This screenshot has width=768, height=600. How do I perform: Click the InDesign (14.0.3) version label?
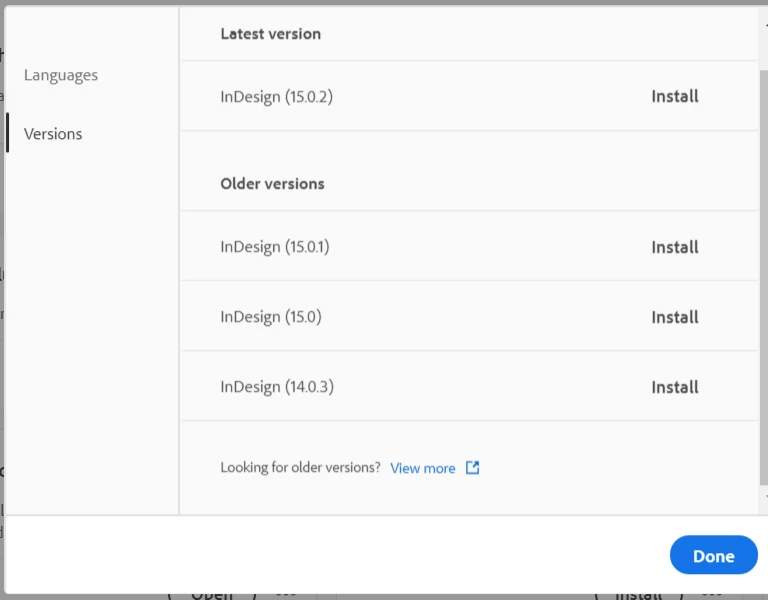click(x=277, y=387)
